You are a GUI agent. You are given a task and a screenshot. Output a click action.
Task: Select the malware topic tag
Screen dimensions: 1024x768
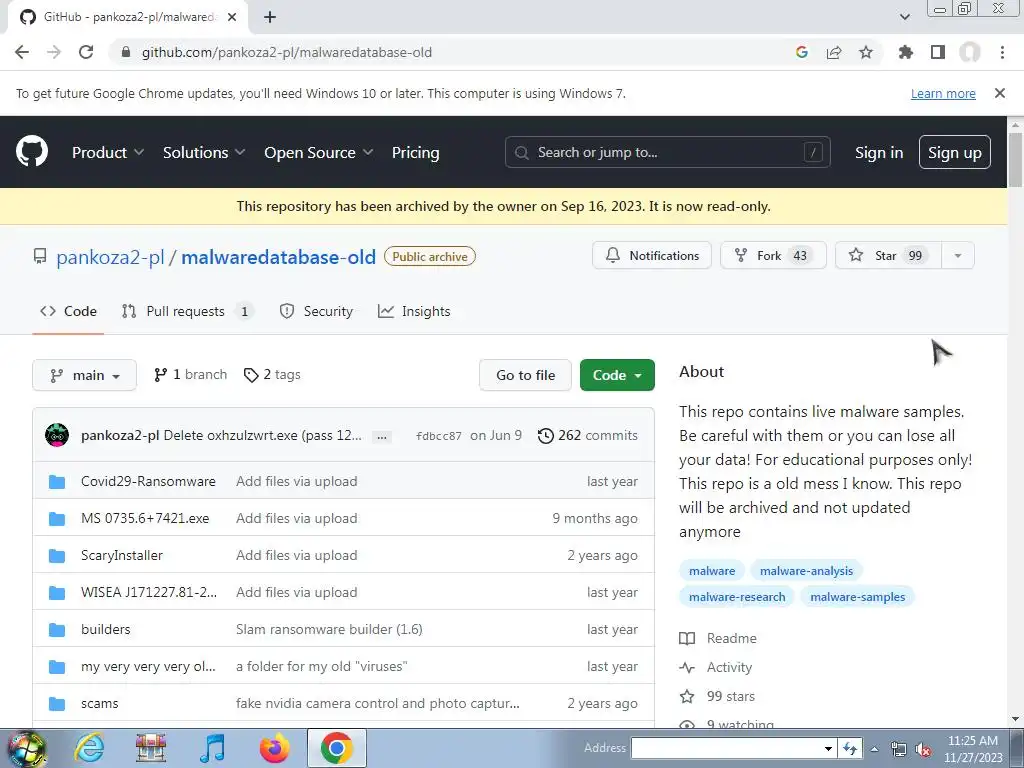[x=712, y=571]
